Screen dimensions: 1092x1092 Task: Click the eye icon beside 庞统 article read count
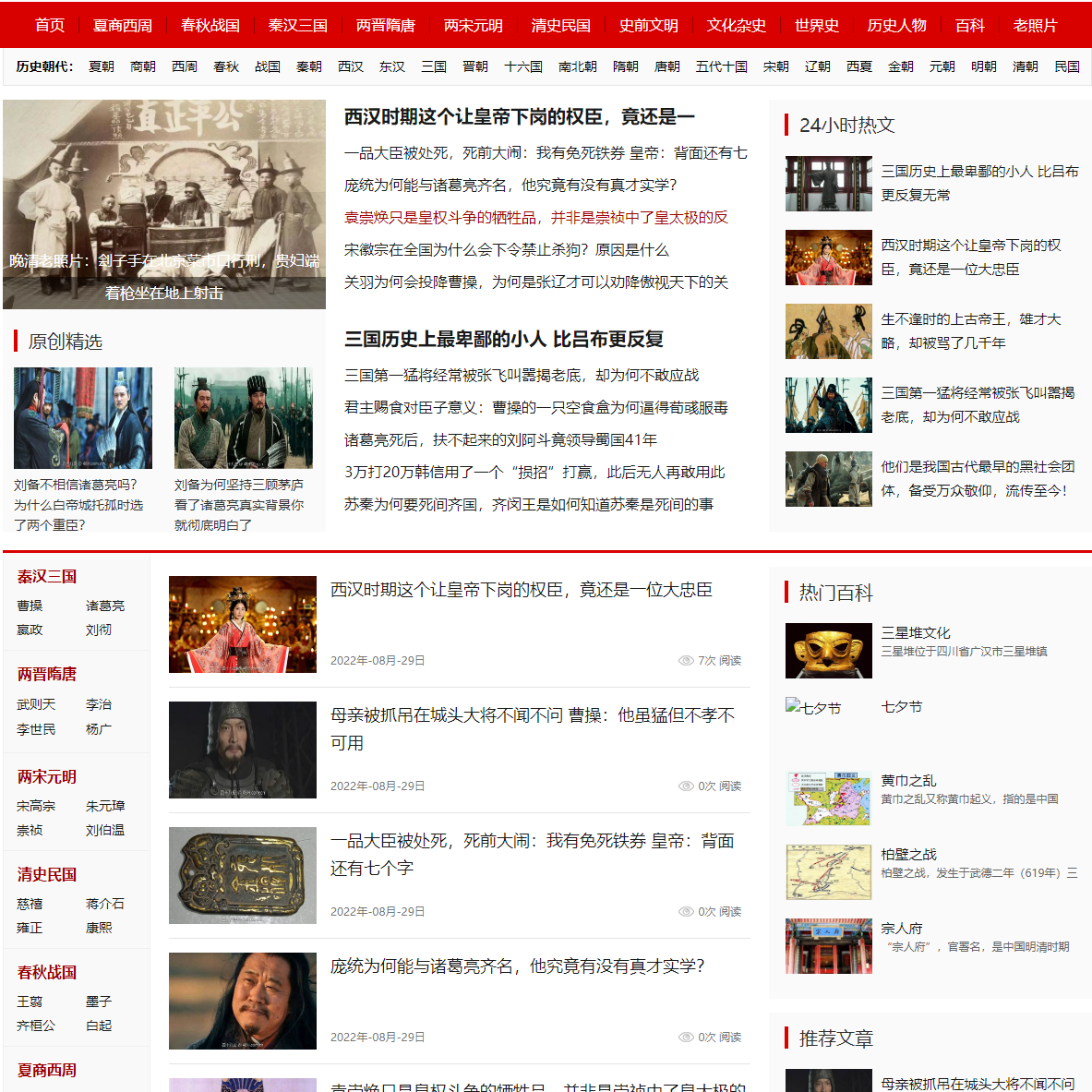pos(686,1037)
